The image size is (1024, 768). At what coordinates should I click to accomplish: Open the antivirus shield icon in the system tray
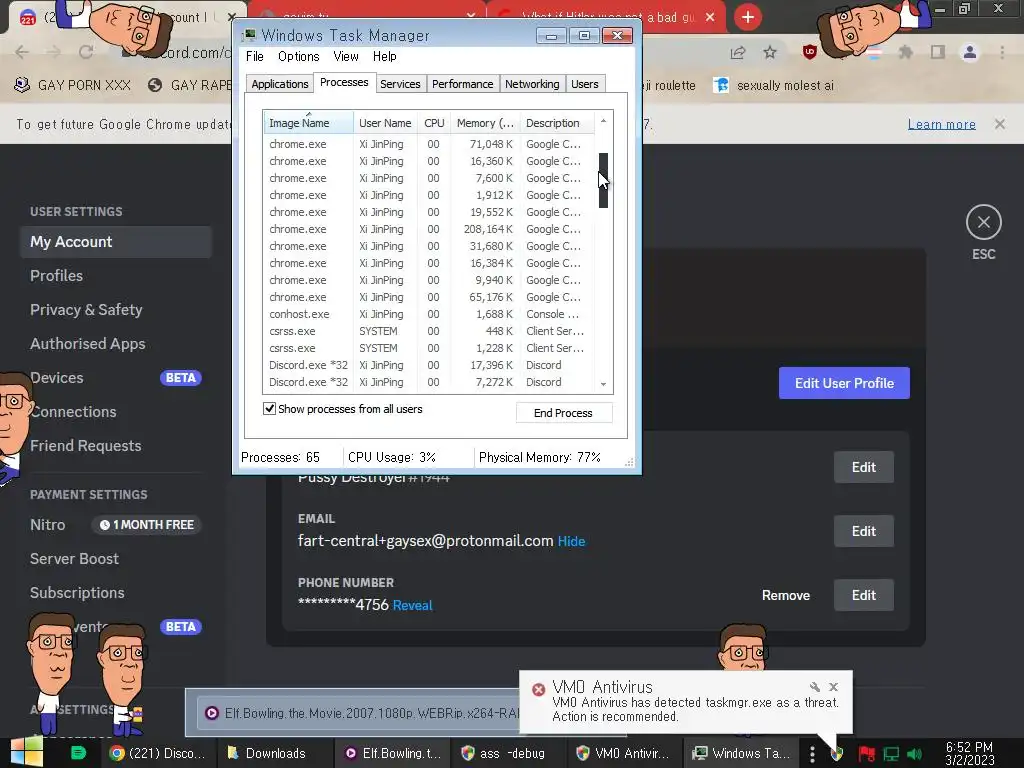837,754
